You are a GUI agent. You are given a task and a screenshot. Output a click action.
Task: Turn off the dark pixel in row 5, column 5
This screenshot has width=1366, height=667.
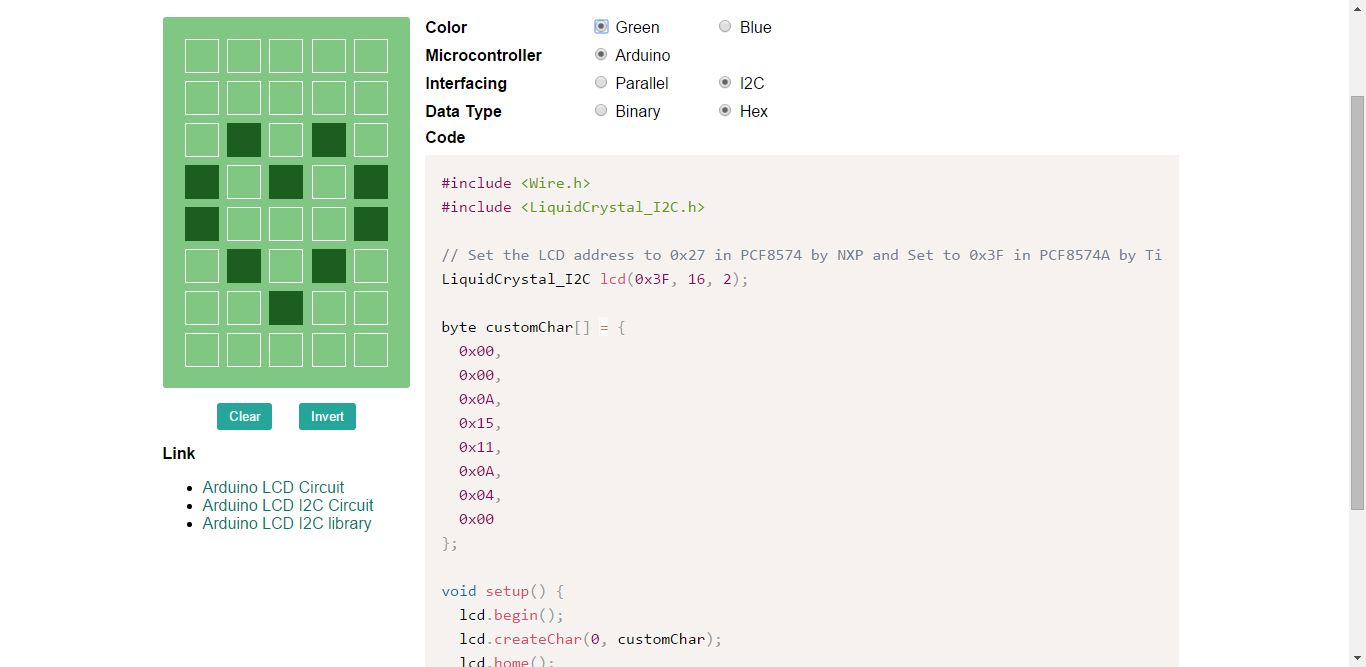tap(371, 224)
